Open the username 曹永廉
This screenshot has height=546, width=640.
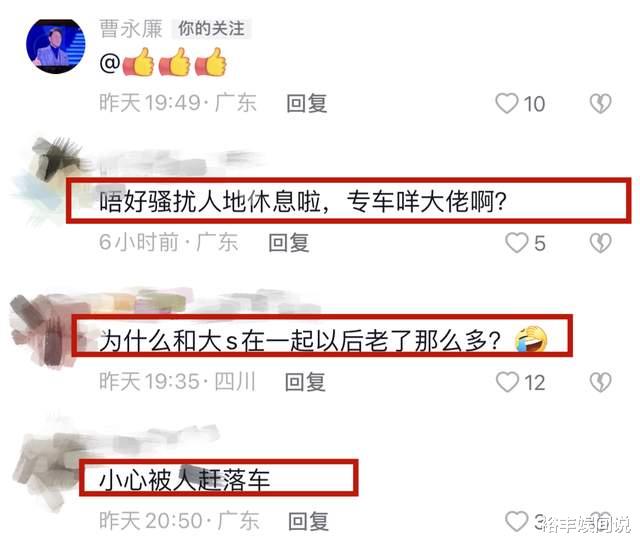click(x=131, y=29)
